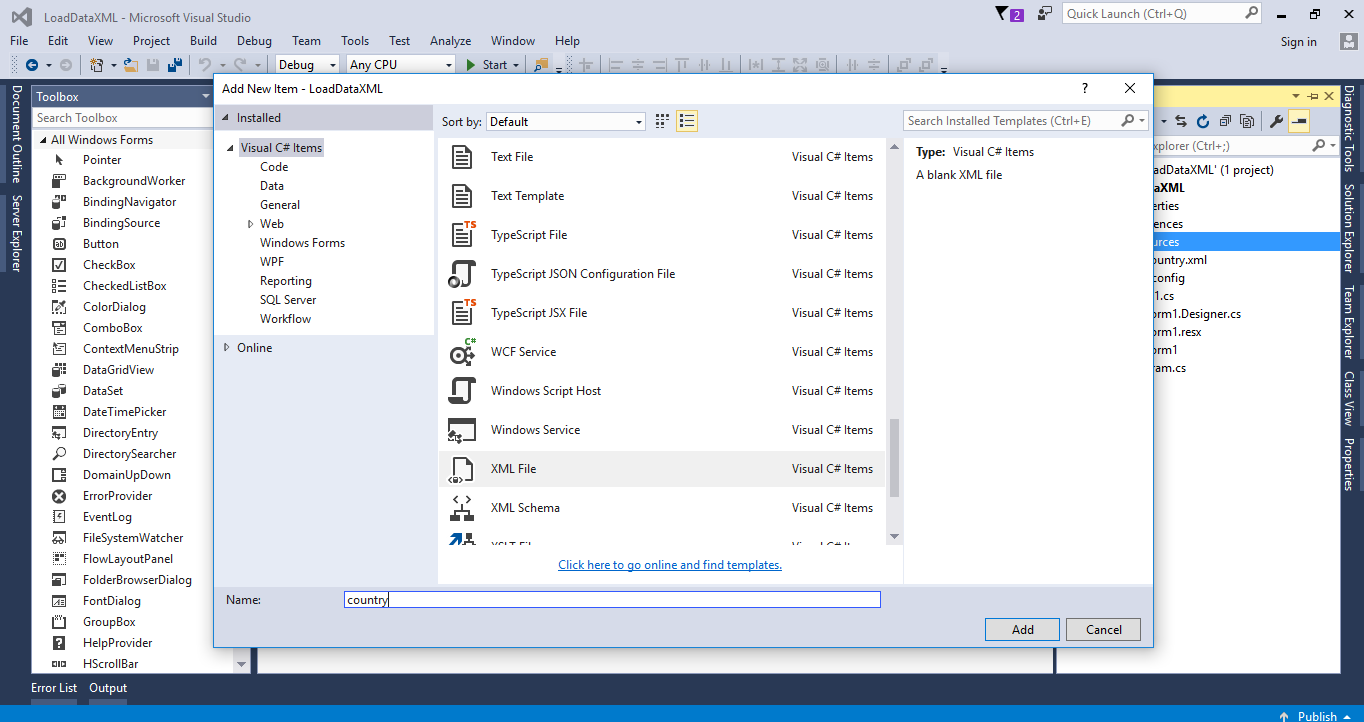Click the Open File folder icon
Viewport: 1364px width, 722px height.
pos(130,65)
